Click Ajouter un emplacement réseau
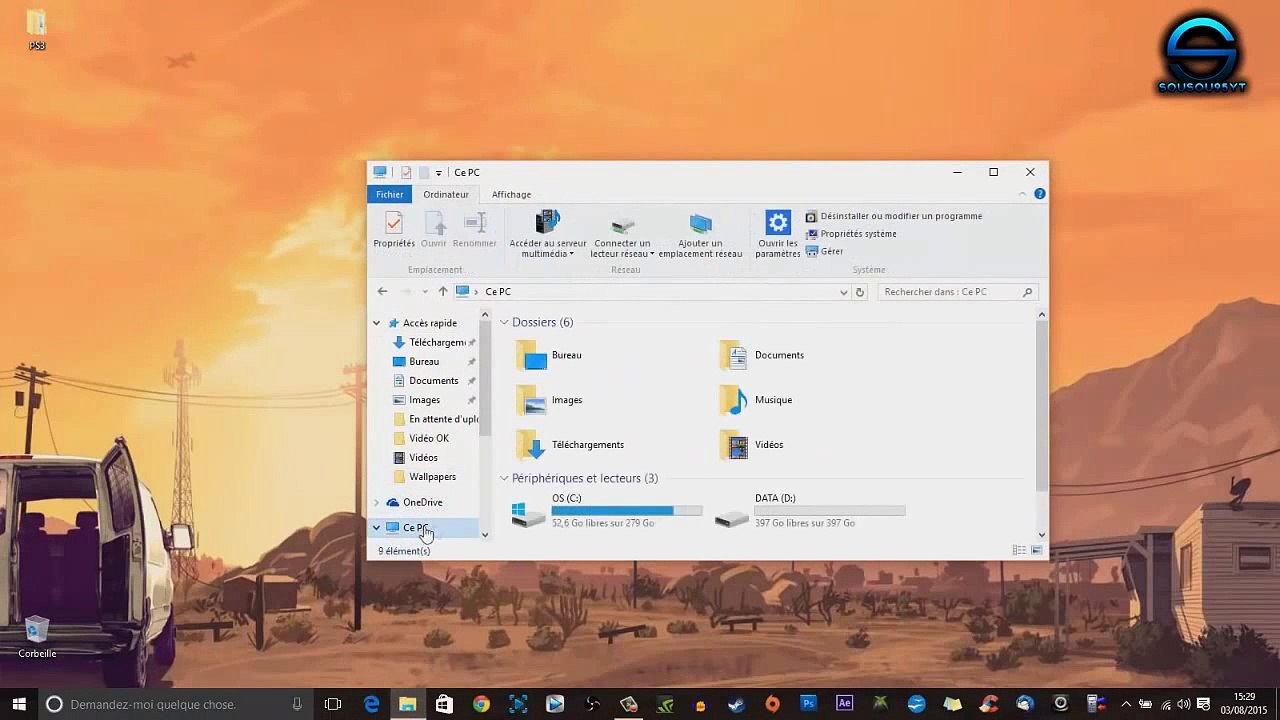1280x720 pixels. (x=700, y=223)
